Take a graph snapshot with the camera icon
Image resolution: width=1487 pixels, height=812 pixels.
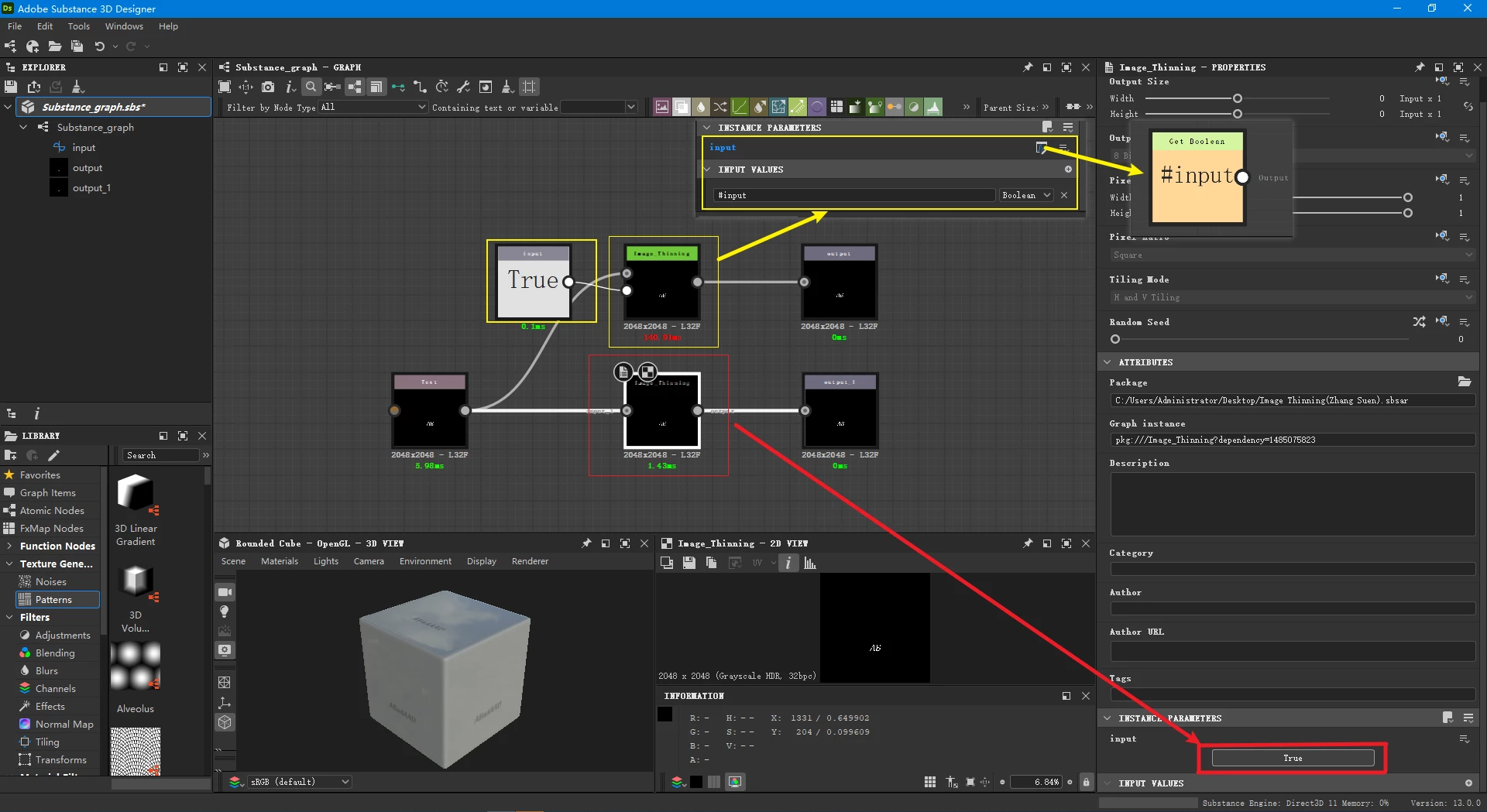click(268, 87)
